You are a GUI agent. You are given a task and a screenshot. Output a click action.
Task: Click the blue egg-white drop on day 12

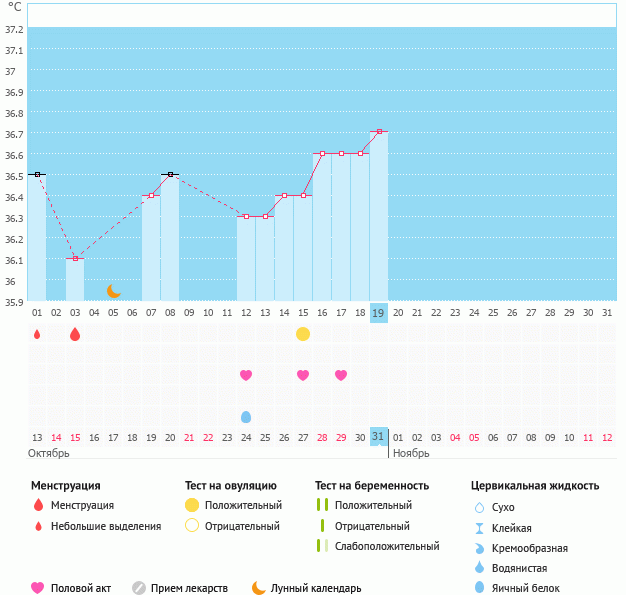(x=246, y=416)
